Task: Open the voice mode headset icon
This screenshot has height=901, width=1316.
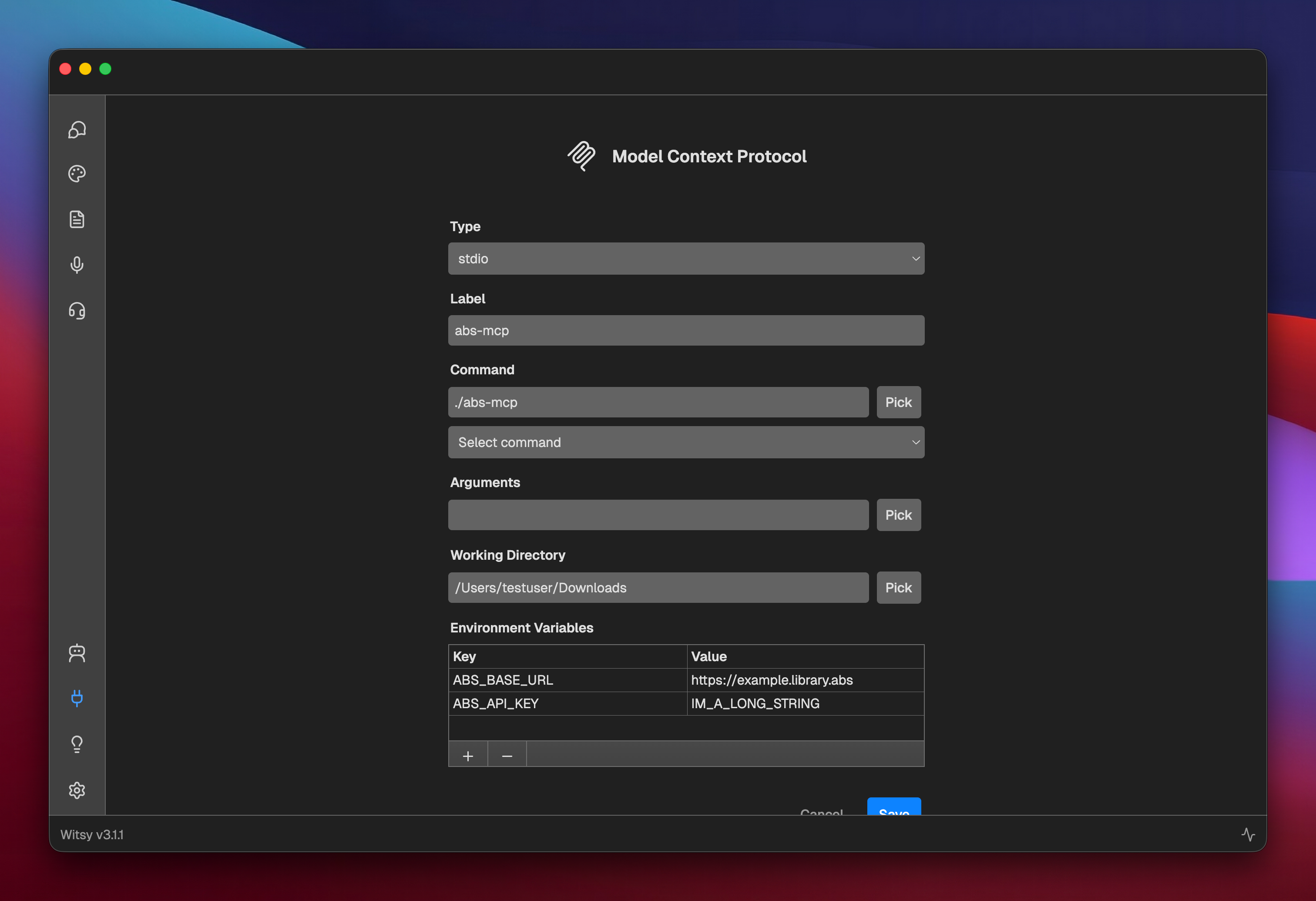Action: [77, 310]
